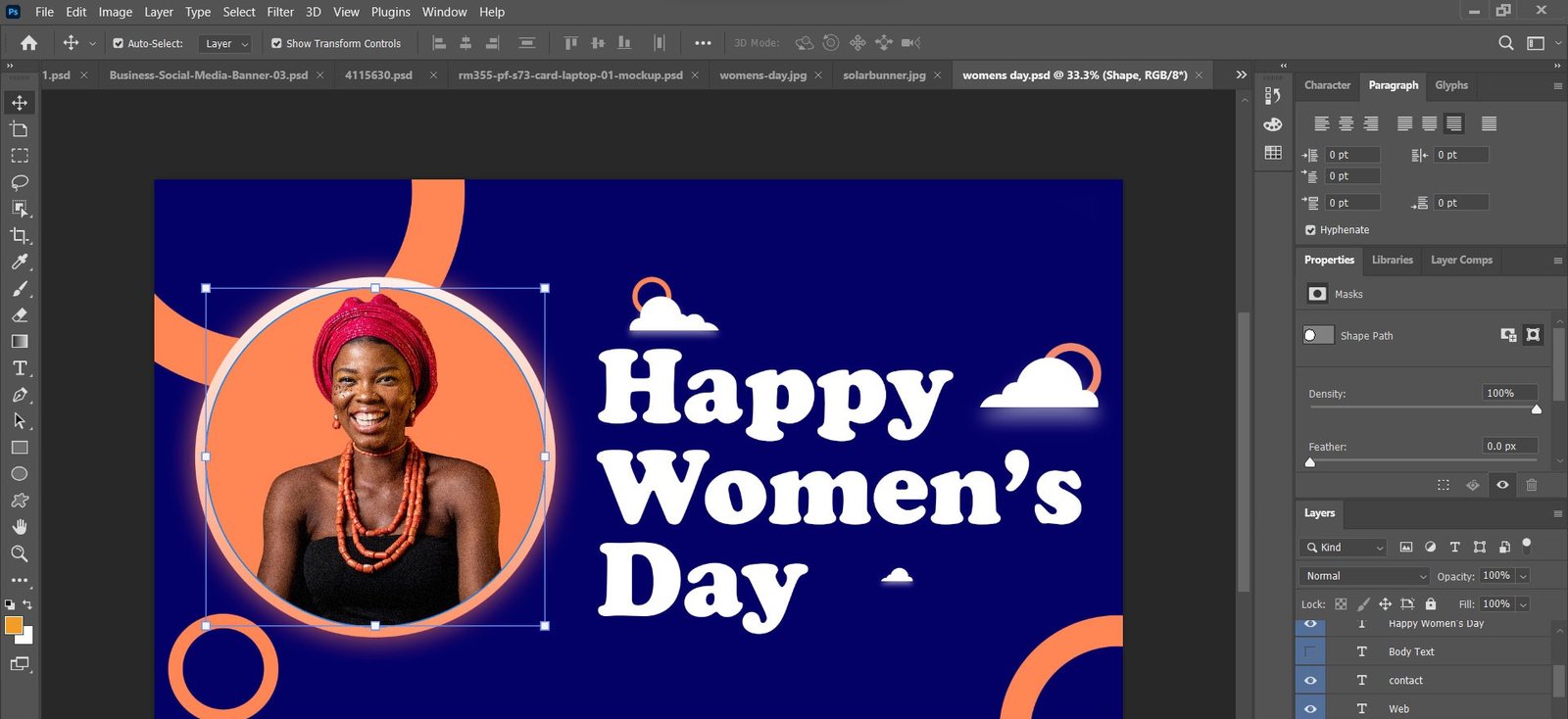Select the Horizontal Type tool
The height and width of the screenshot is (719, 1568).
pyautogui.click(x=20, y=368)
